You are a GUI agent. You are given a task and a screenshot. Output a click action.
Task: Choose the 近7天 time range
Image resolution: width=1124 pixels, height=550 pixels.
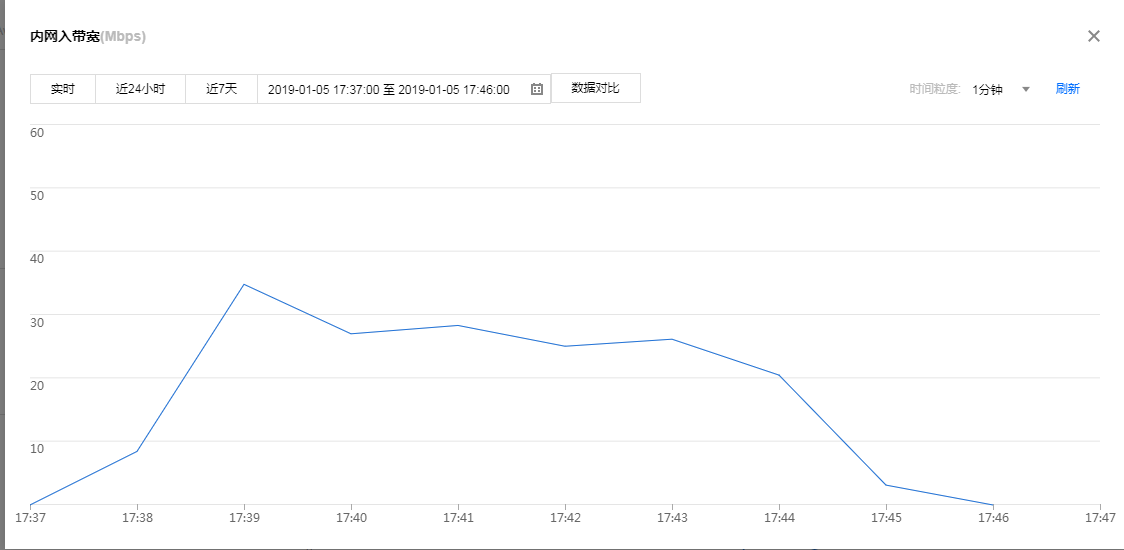click(221, 89)
